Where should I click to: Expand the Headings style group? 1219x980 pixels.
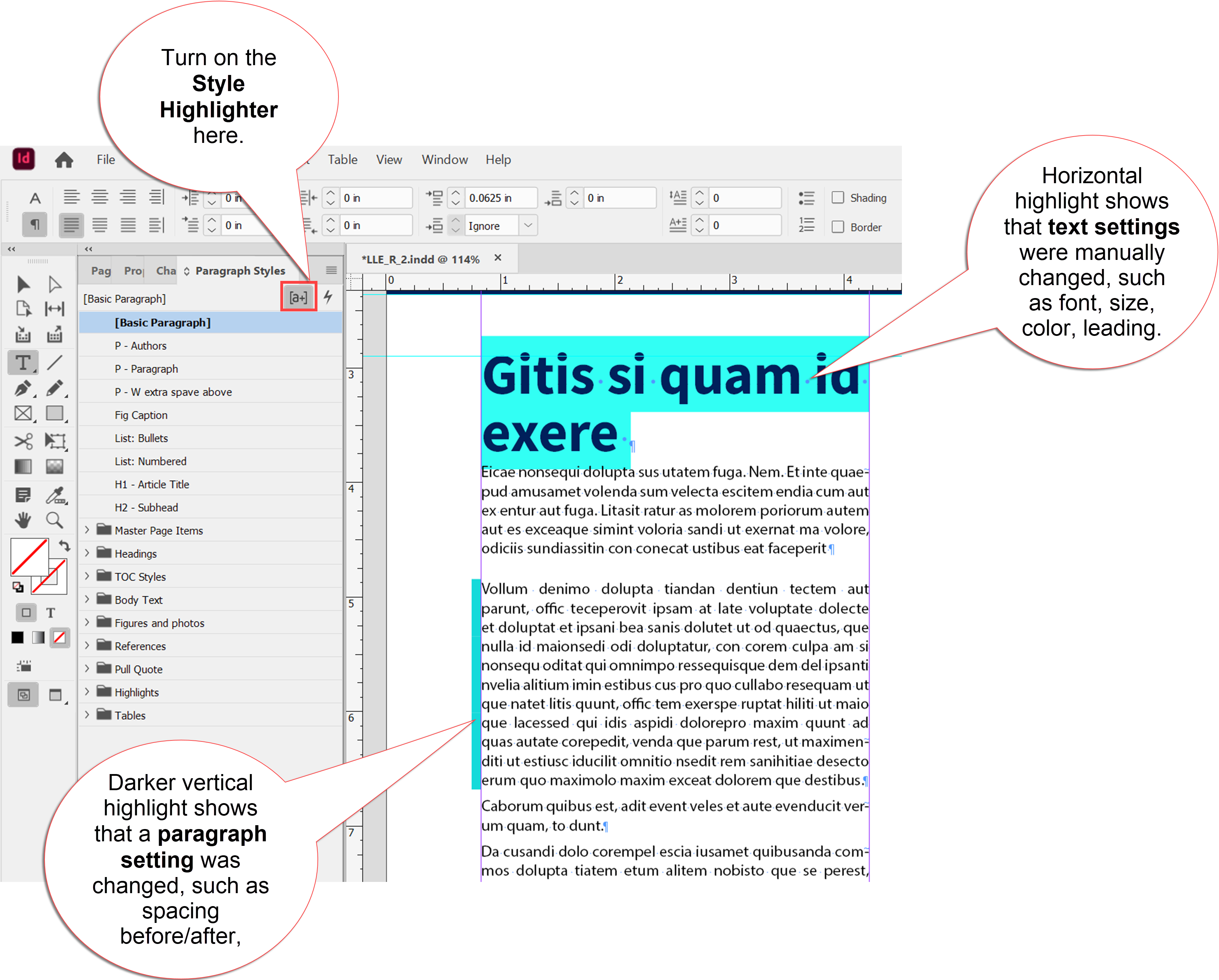(88, 553)
